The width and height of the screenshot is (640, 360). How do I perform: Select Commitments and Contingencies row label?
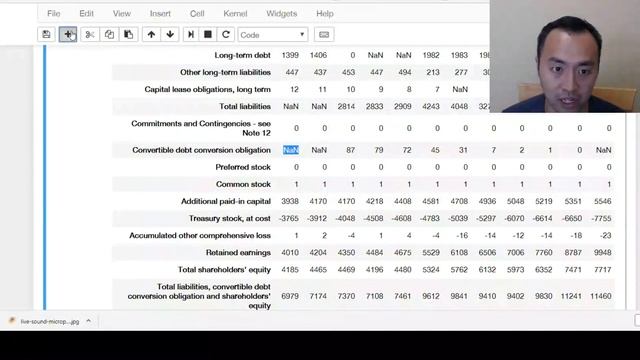(201, 128)
